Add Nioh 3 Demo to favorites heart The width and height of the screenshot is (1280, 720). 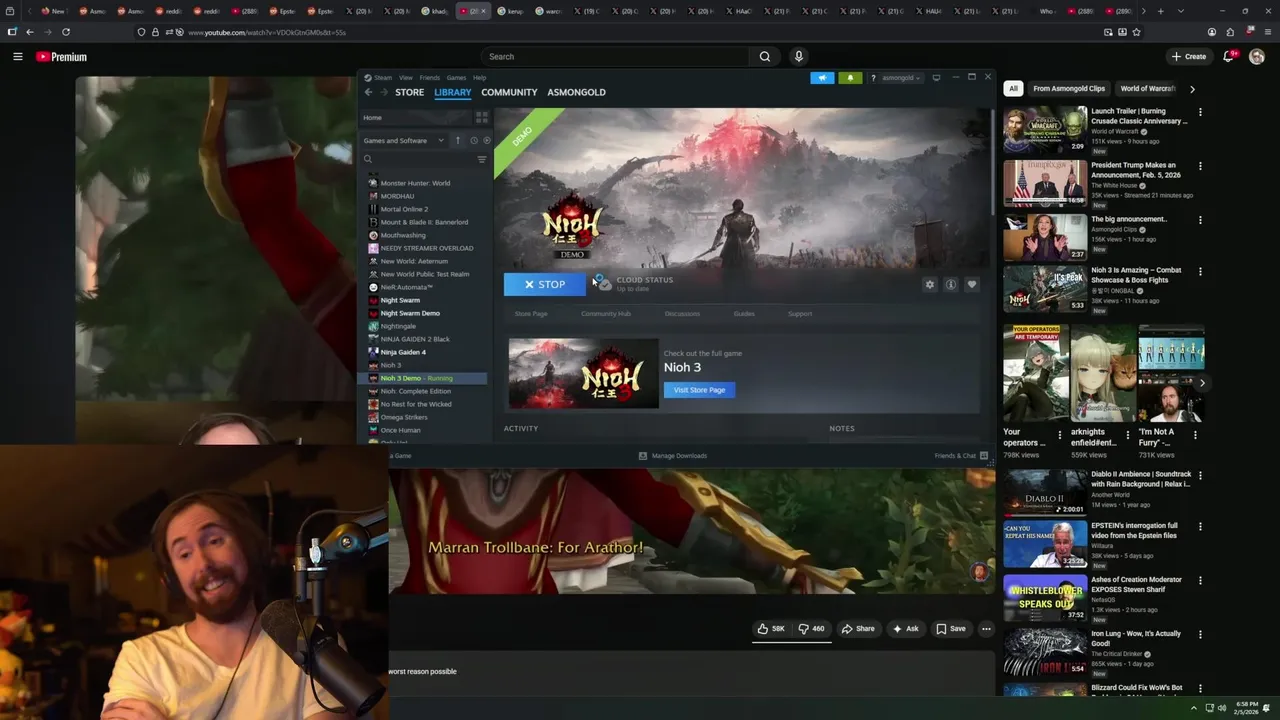tap(971, 285)
